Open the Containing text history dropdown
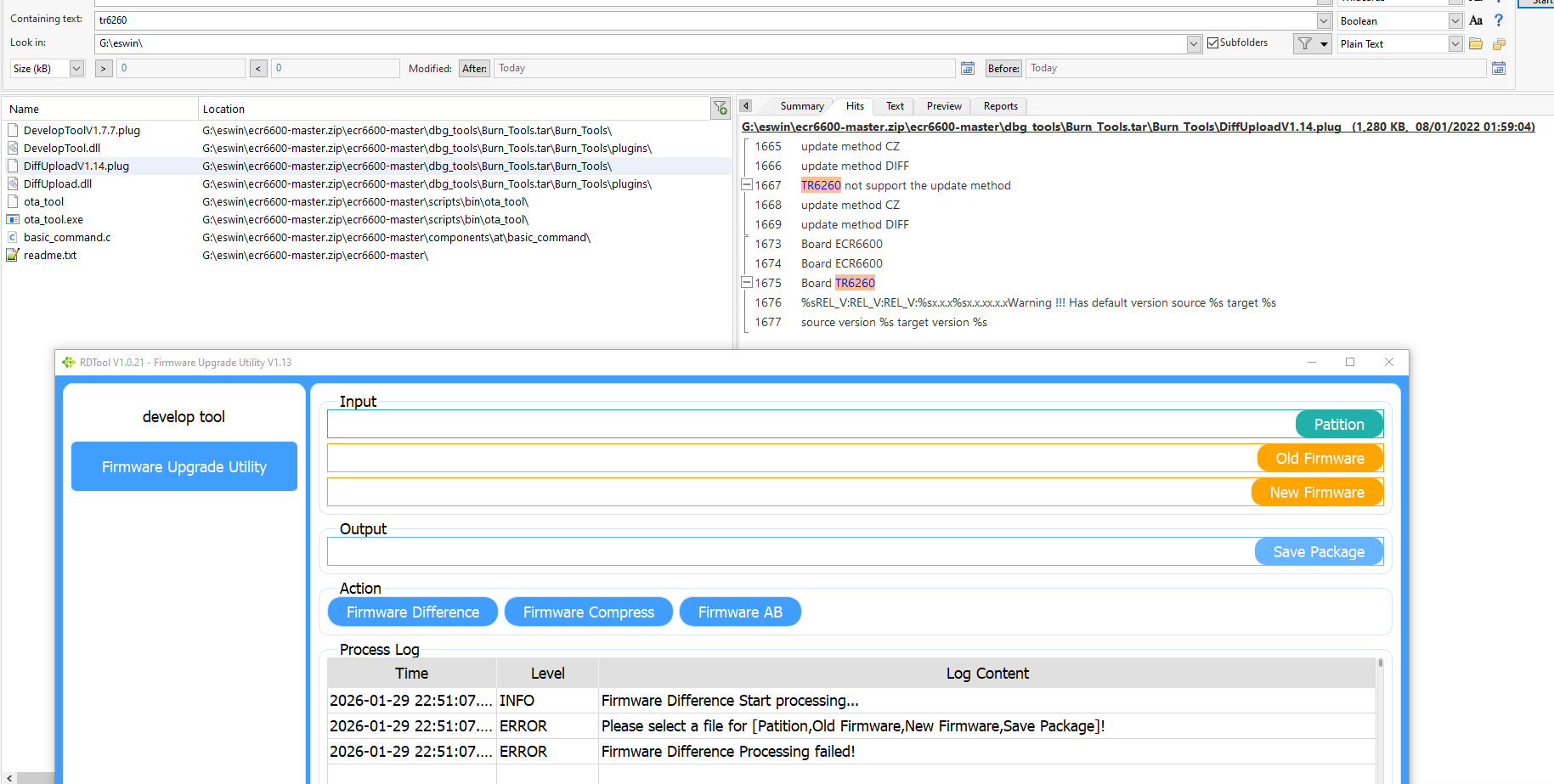This screenshot has width=1554, height=784. [x=1324, y=20]
